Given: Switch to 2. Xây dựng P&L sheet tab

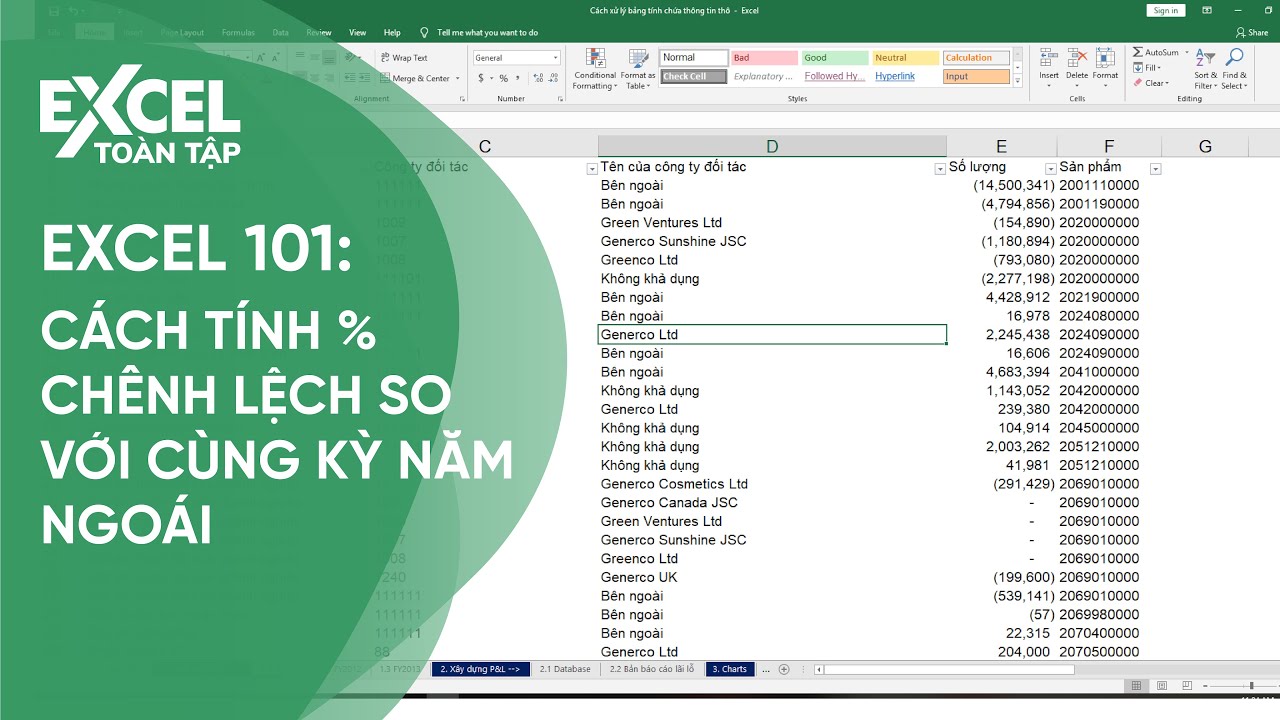Looking at the screenshot, I should (480, 669).
